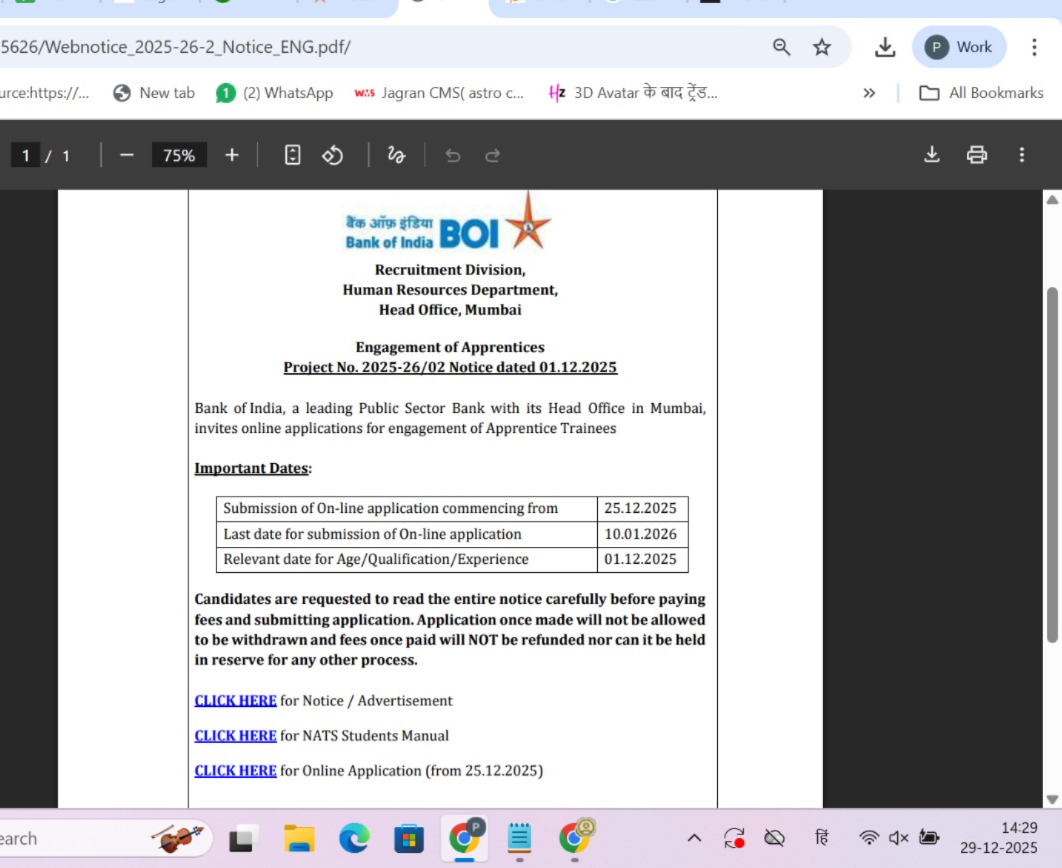
Task: Click the page number input field
Action: pyautogui.click(x=25, y=155)
